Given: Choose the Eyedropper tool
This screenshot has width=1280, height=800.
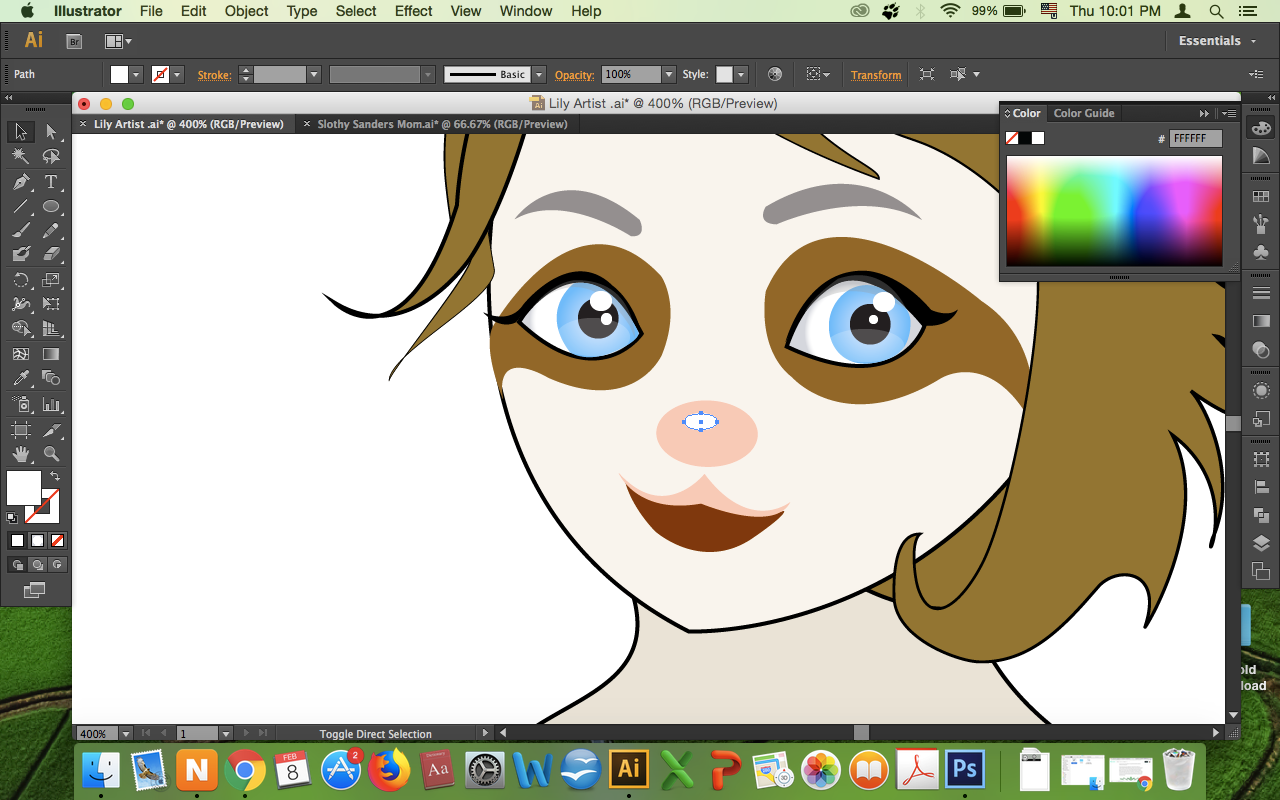Looking at the screenshot, I should 20,378.
